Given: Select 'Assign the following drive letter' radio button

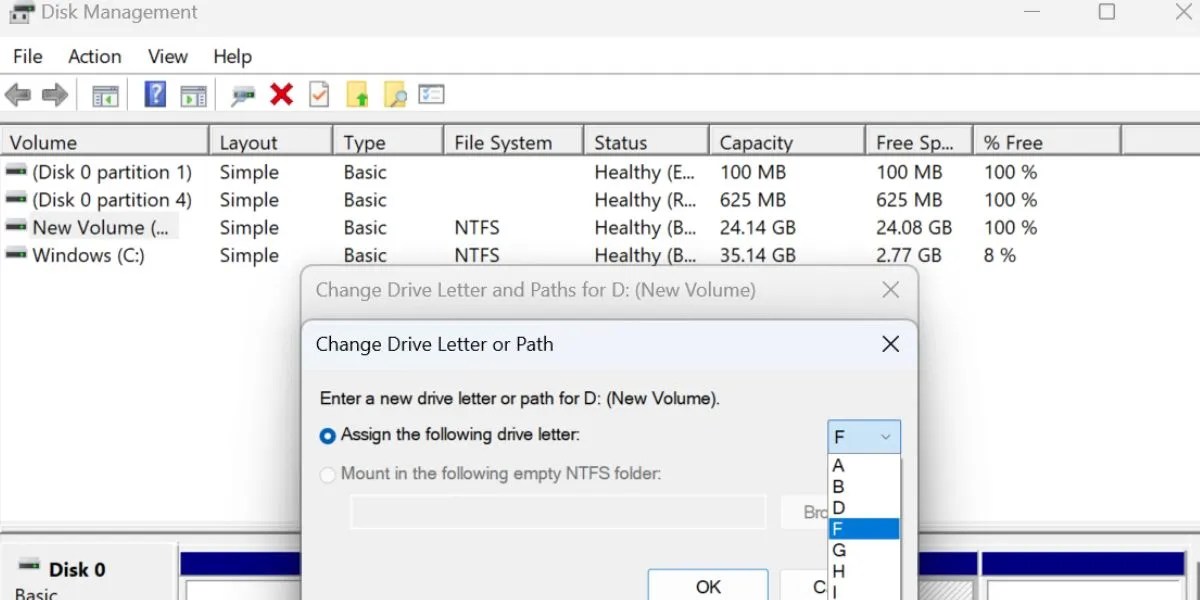Looking at the screenshot, I should click(328, 435).
